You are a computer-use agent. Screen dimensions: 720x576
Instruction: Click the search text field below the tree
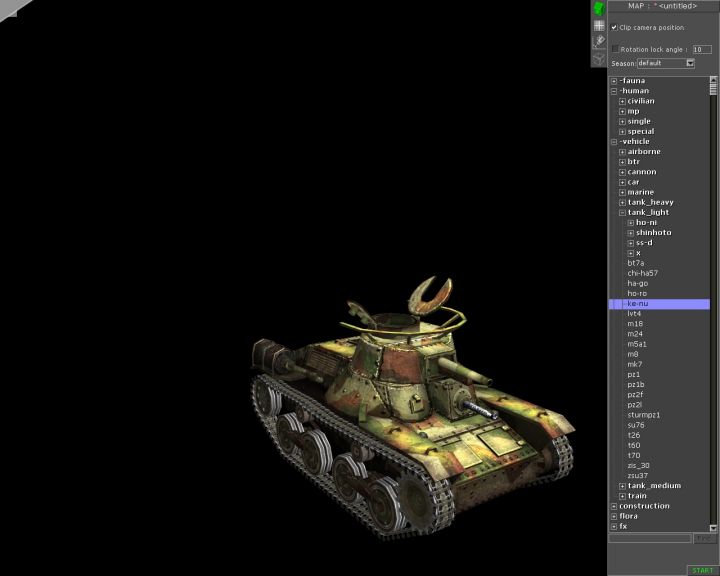pyautogui.click(x=650, y=538)
